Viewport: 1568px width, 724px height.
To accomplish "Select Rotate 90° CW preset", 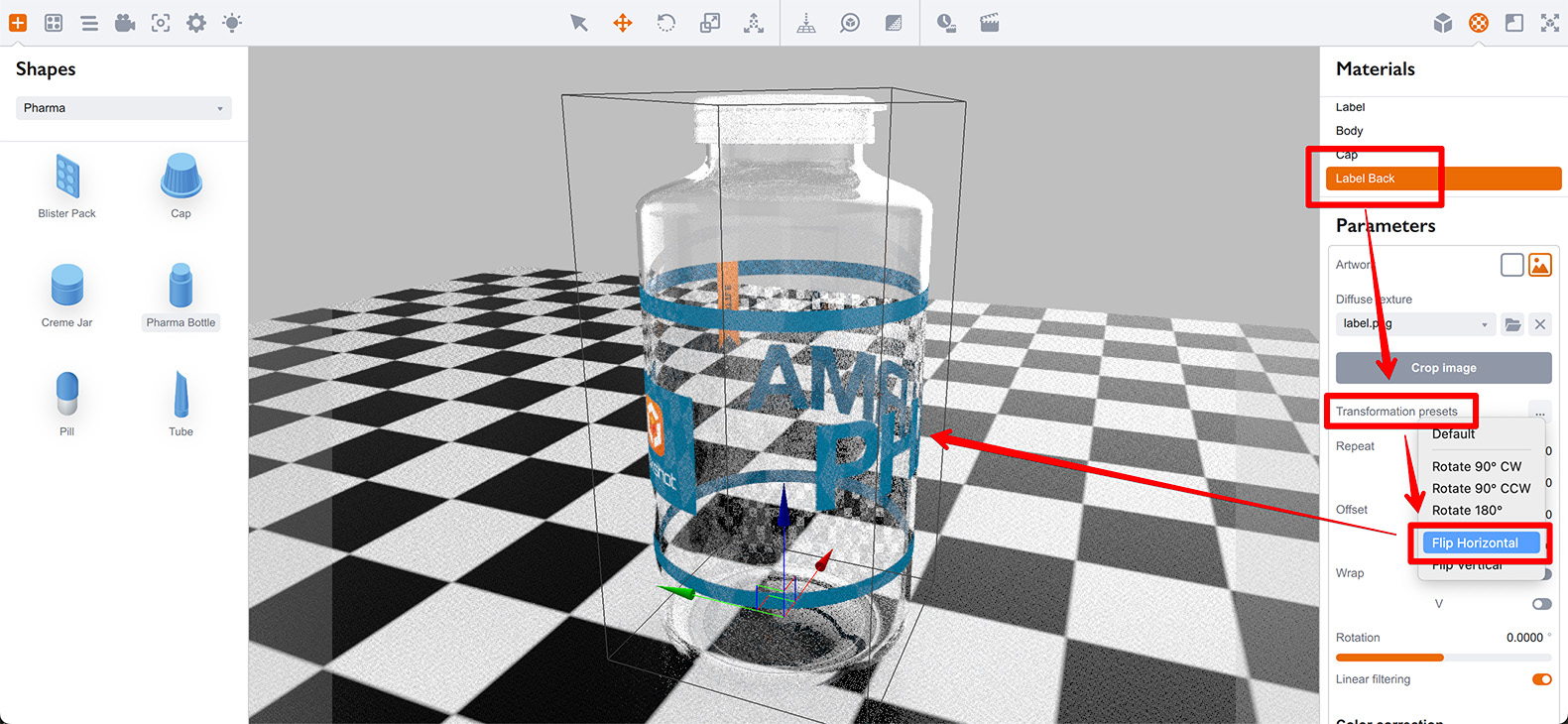I will pos(1476,466).
